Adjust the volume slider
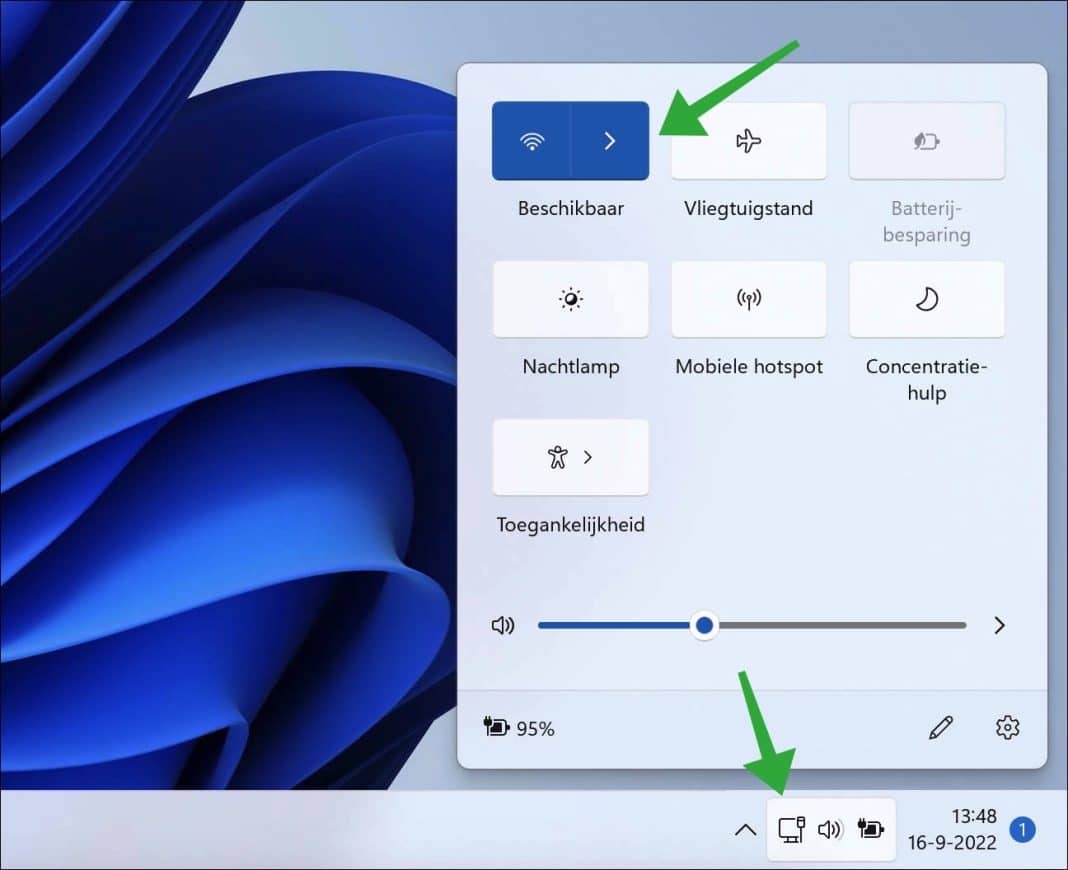 [x=703, y=625]
